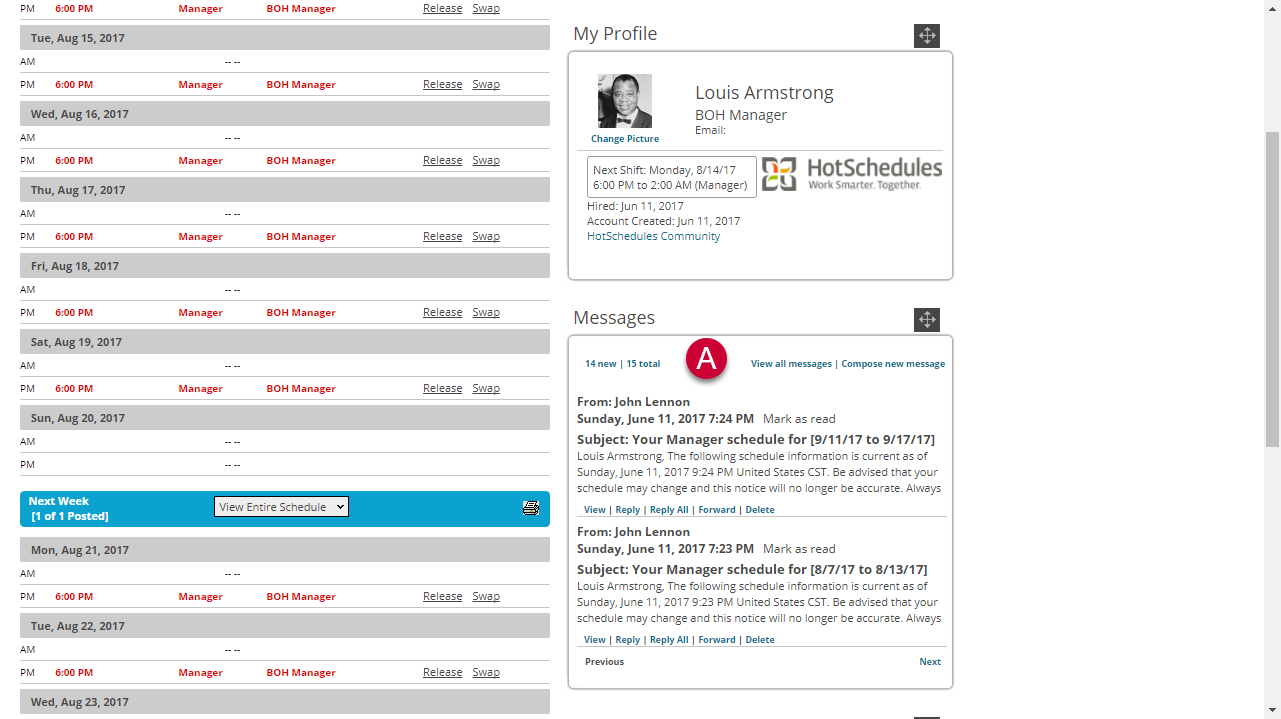The height and width of the screenshot is (719, 1281).
Task: Reply to the 9/11/17 schedule message
Action: (x=627, y=510)
